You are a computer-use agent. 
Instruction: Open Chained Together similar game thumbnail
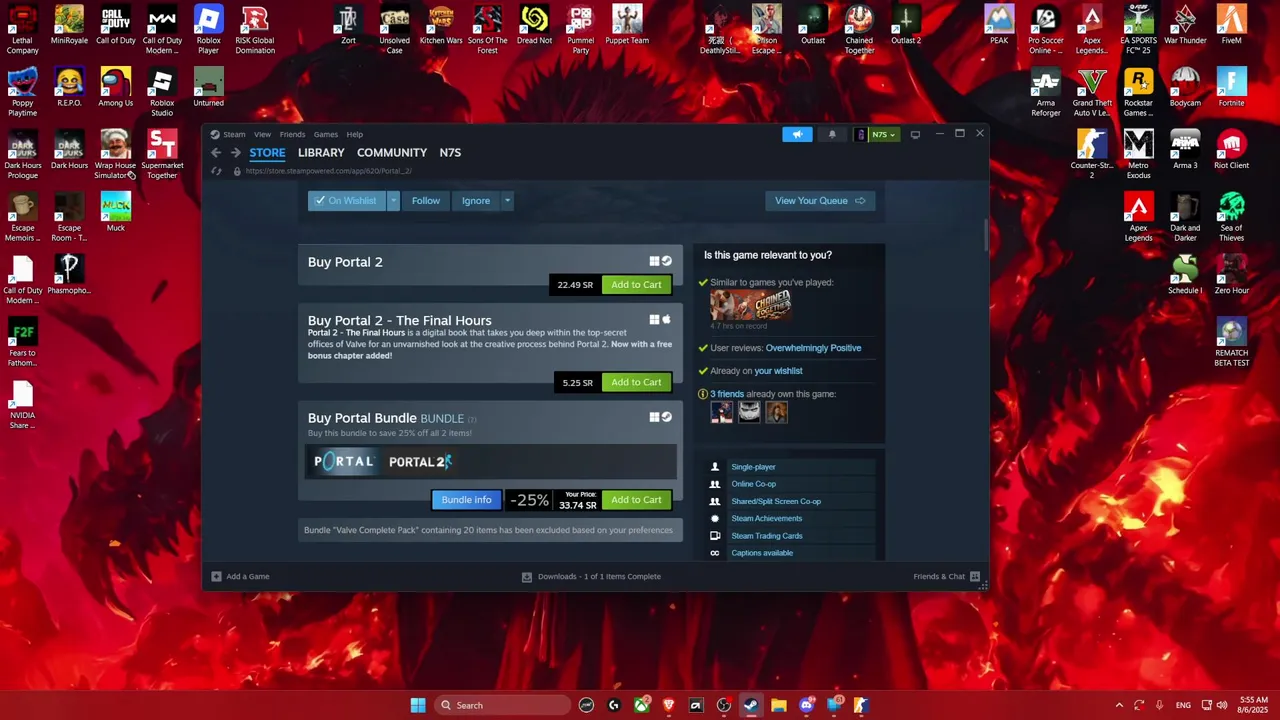751,305
